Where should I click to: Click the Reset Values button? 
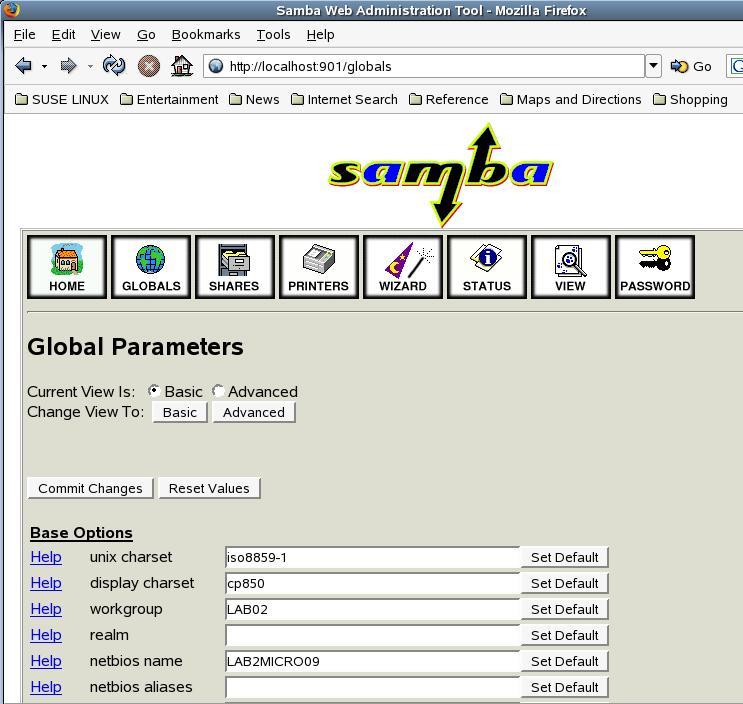pyautogui.click(x=209, y=488)
